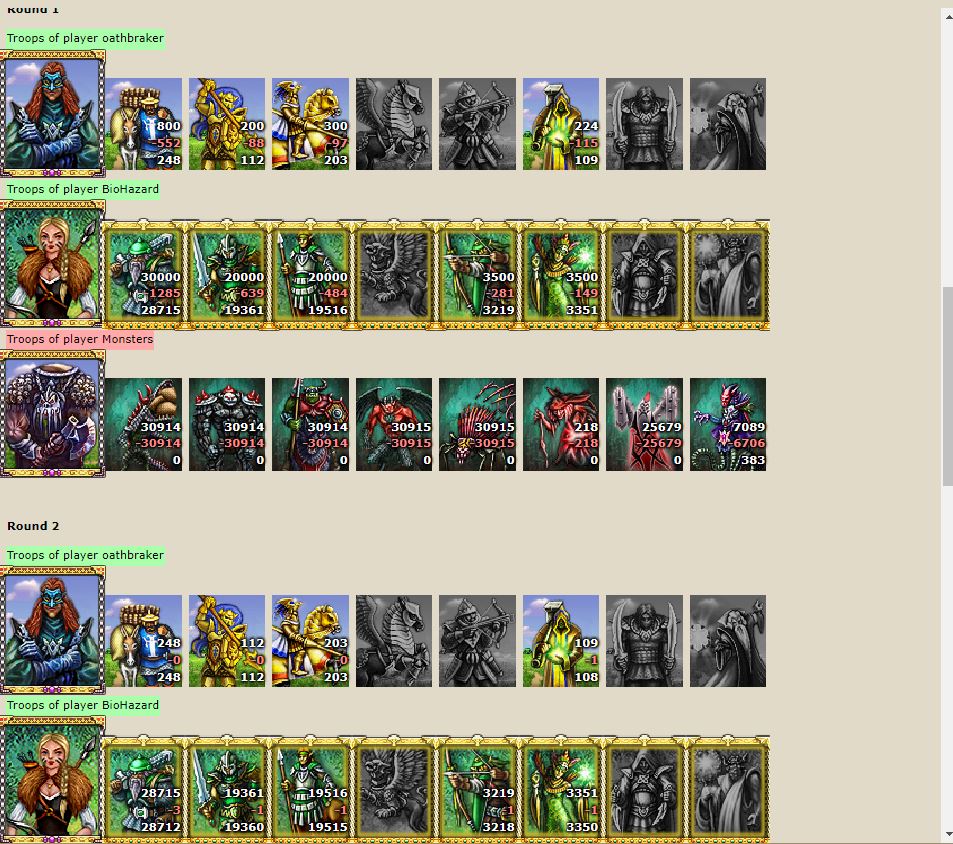The image size is (953, 844).
Task: Click BioHazard's hero portrait in Round 1
Action: pos(53,264)
